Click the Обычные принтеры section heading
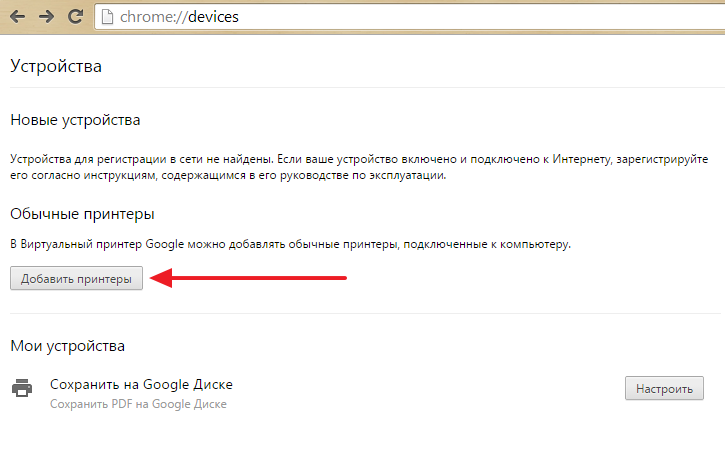Screen dimensions: 725x475 click(82, 214)
